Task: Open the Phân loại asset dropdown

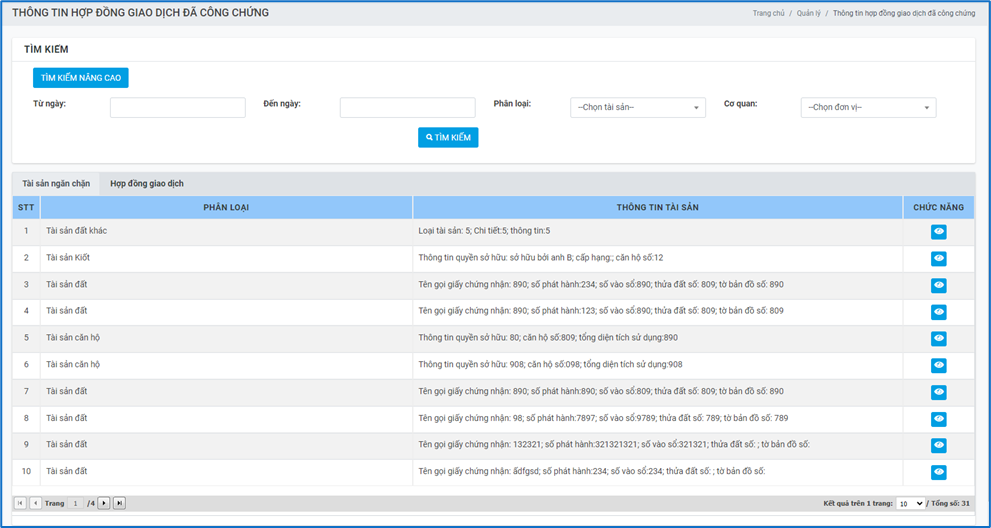Action: tap(638, 108)
